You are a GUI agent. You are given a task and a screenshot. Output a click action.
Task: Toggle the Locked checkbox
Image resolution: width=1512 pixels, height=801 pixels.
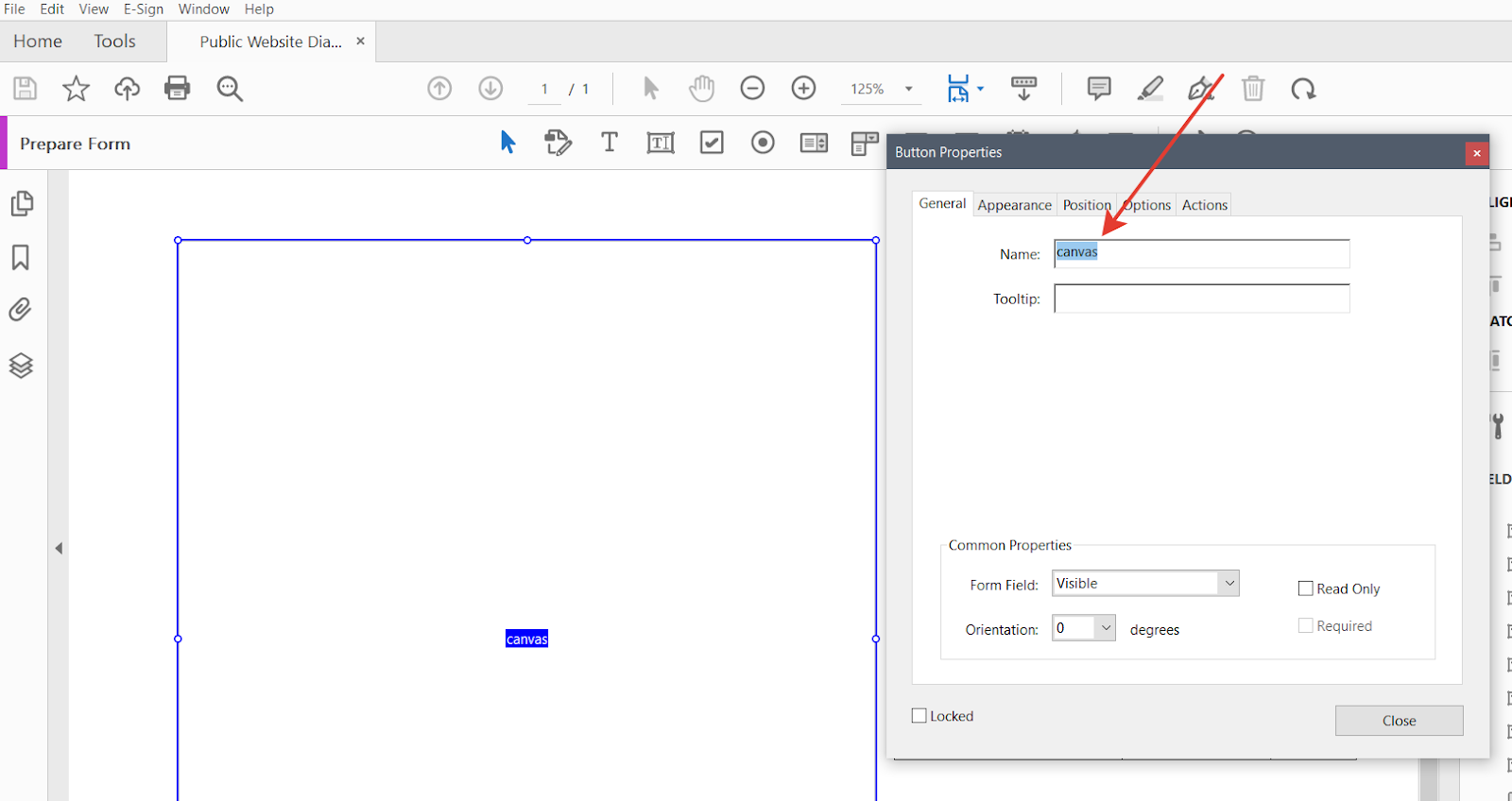coord(919,716)
